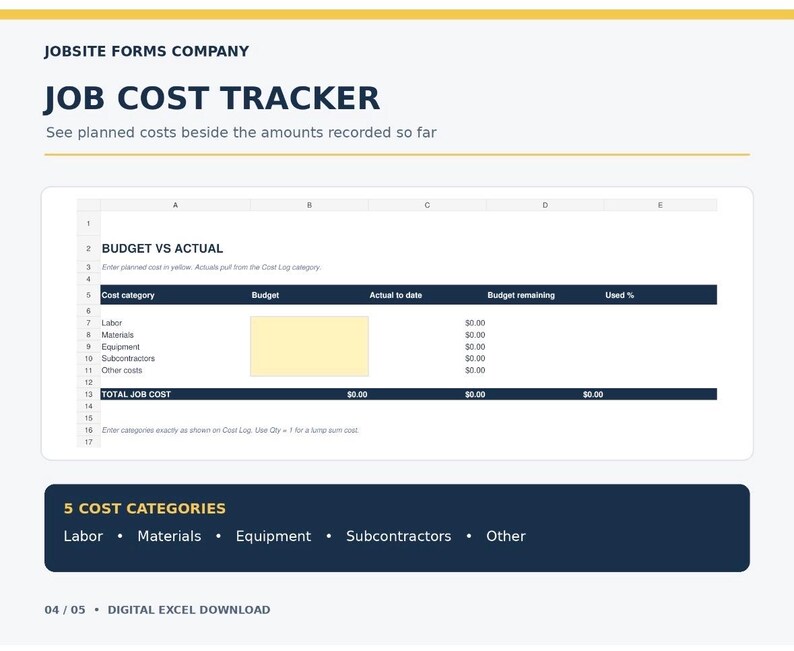The width and height of the screenshot is (794, 651).
Task: Select column A header
Action: tap(175, 205)
